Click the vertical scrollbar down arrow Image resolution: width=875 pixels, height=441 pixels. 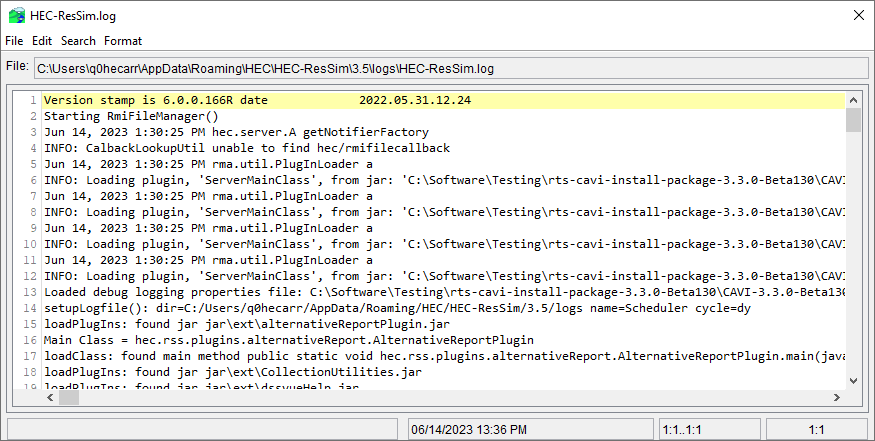tap(853, 381)
